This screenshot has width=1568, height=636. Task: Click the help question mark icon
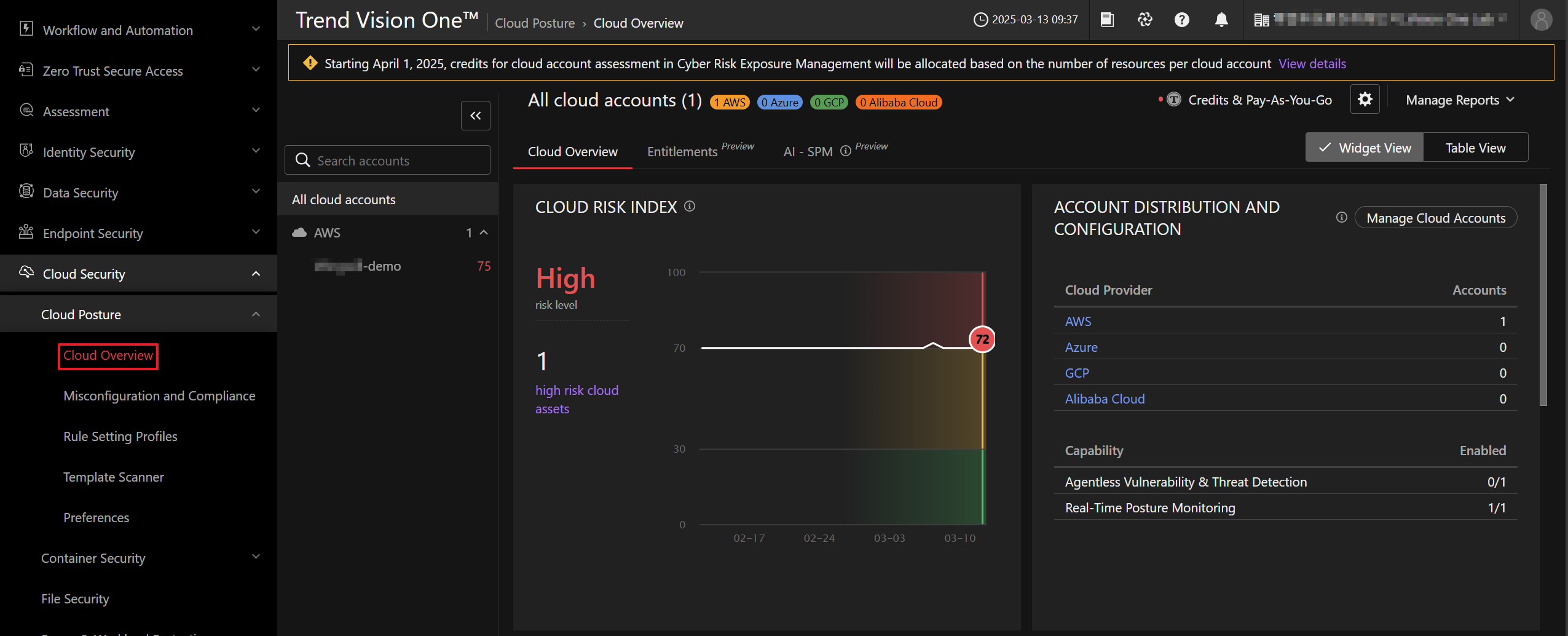pos(1181,20)
